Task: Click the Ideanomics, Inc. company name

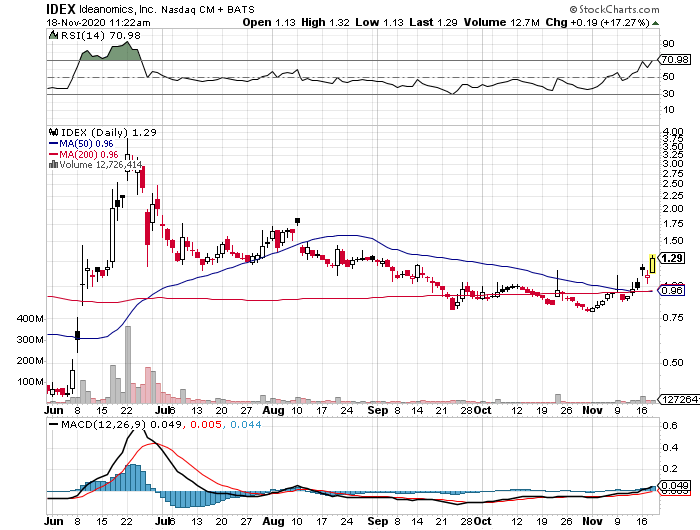Action: pos(117,9)
